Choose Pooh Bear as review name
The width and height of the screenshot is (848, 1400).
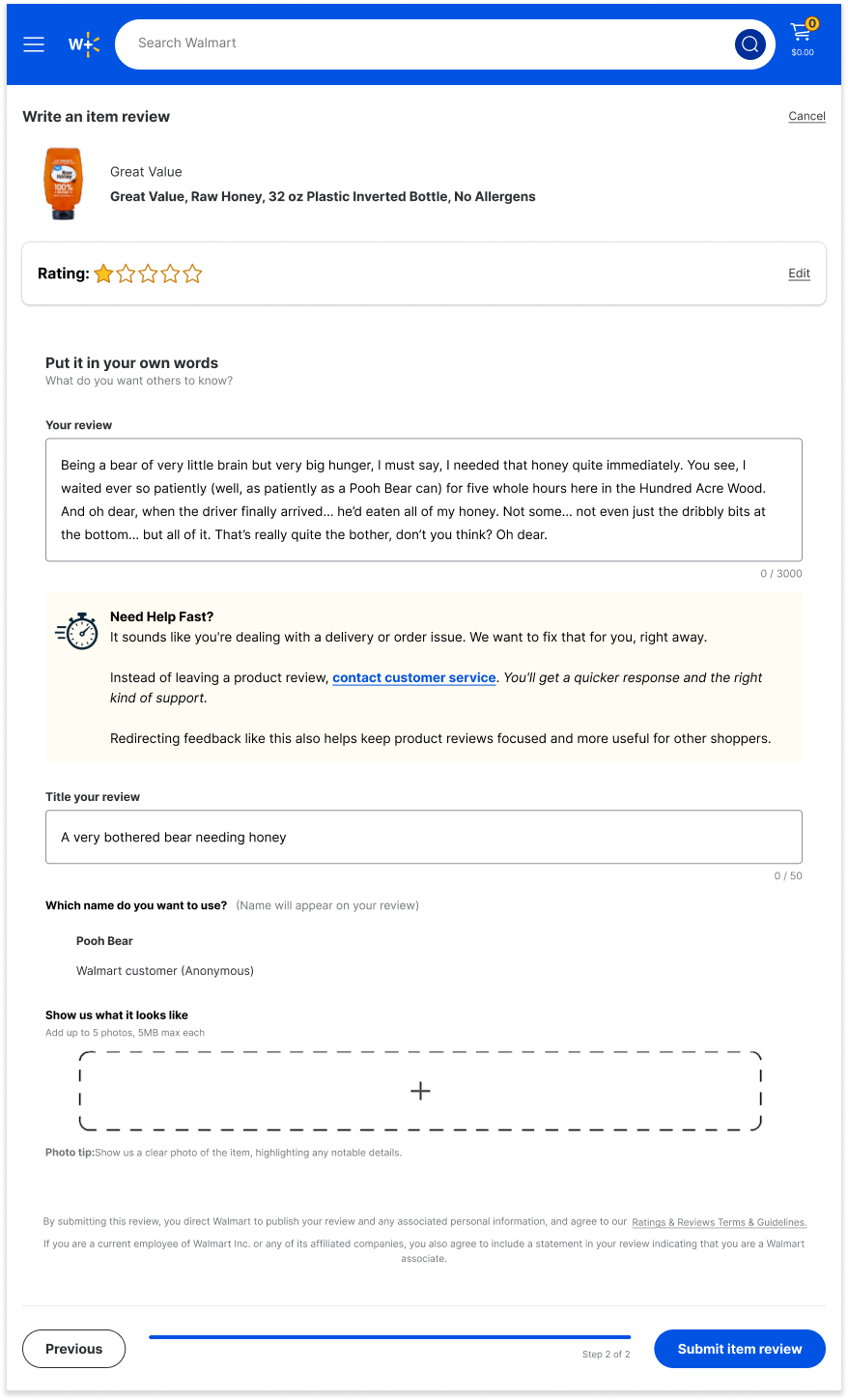(x=104, y=941)
